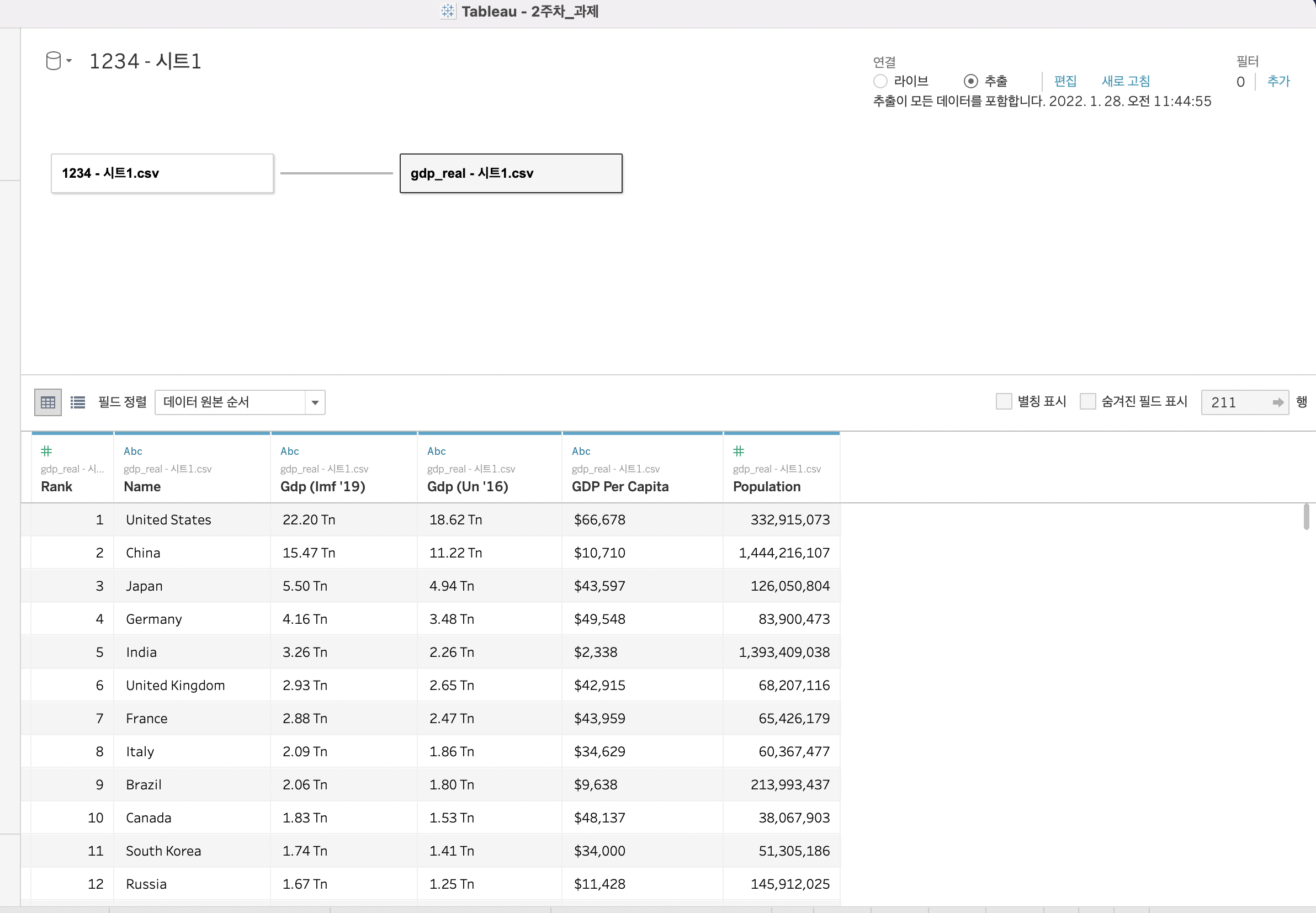Select the 라이브 connection radio button
Viewport: 1316px width, 913px height.
880,81
